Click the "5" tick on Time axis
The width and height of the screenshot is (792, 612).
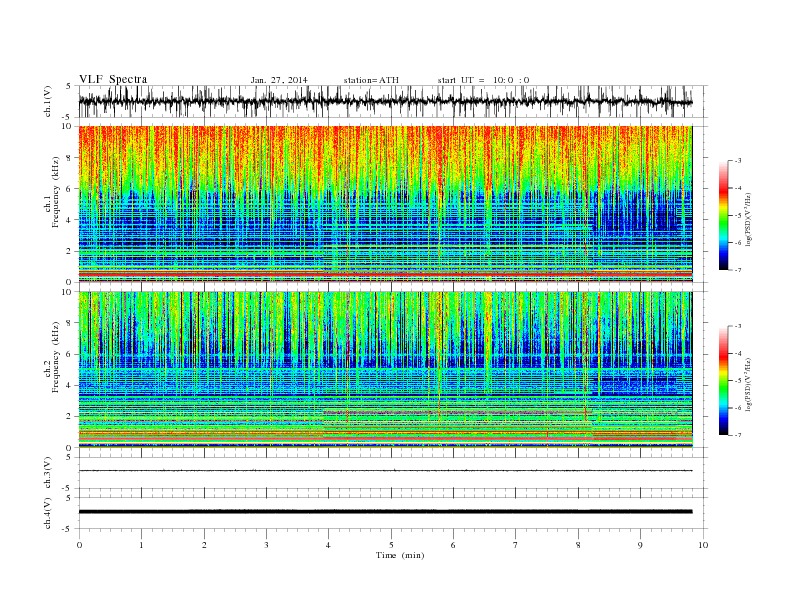click(391, 545)
